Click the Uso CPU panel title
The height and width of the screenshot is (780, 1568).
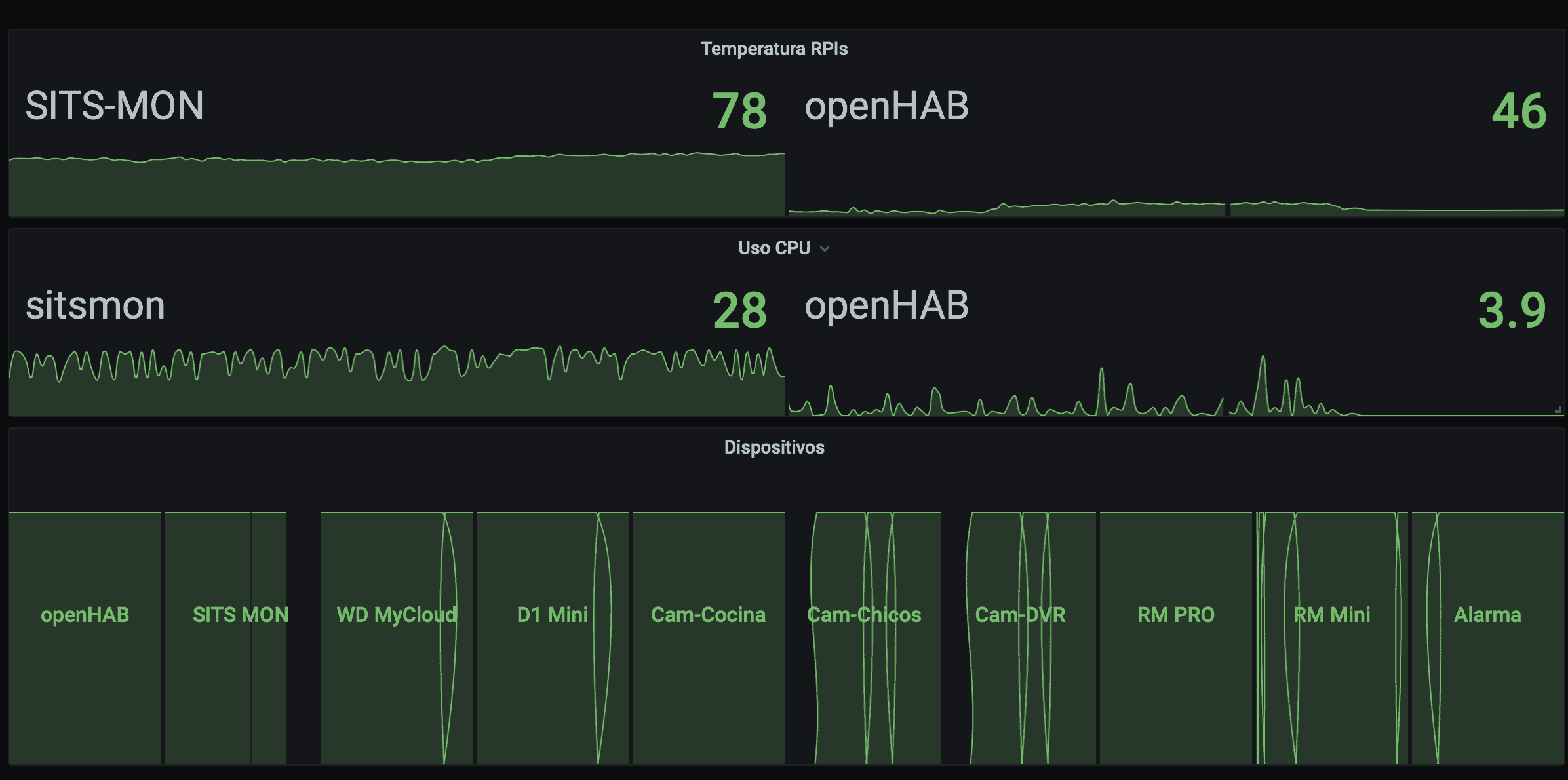(774, 248)
